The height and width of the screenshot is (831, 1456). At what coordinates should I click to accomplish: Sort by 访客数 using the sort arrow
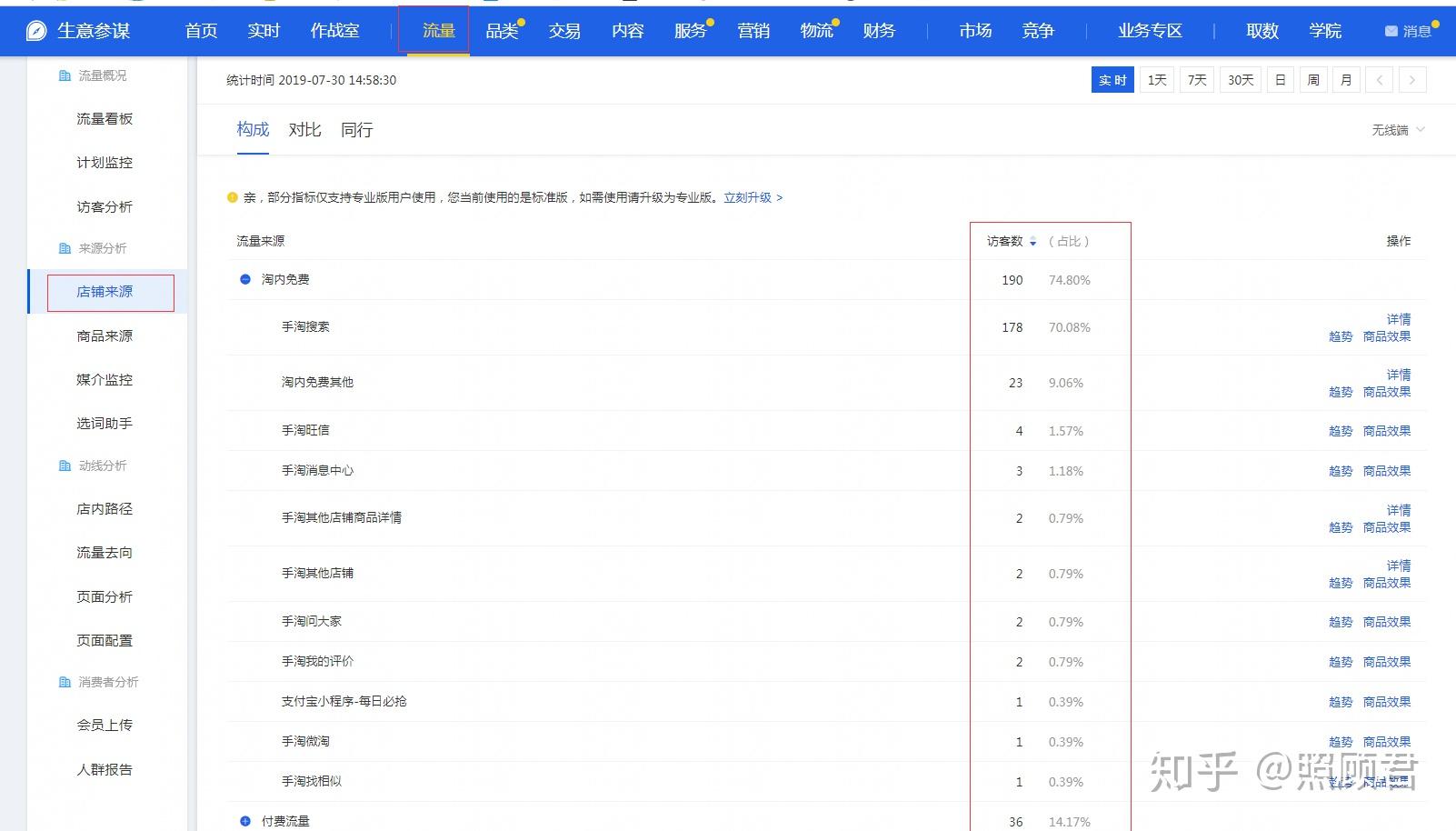tap(1032, 242)
